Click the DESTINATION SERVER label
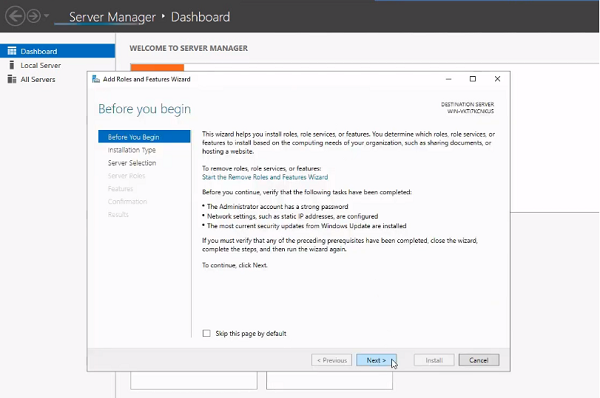The width and height of the screenshot is (600, 398). (467, 104)
